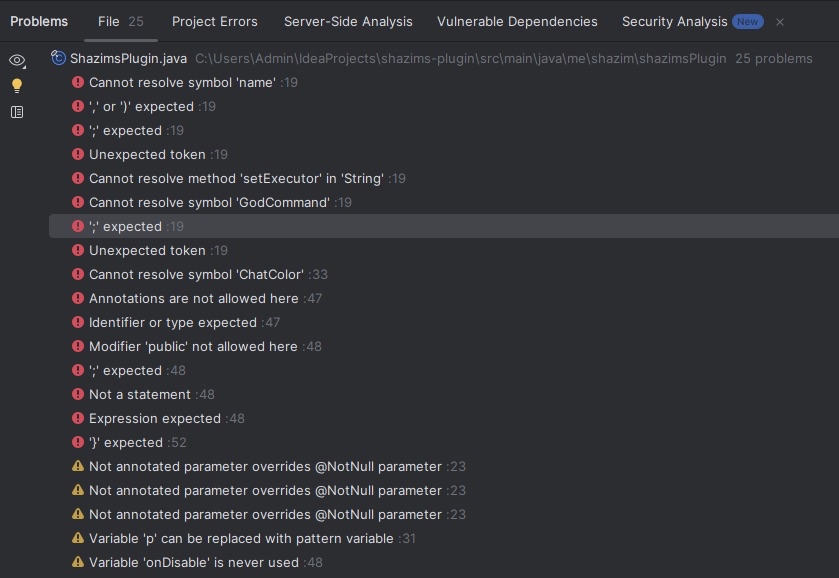Select "Cannot resolve symbol 'ChatColor'" error row
839x578 pixels.
coord(196,274)
